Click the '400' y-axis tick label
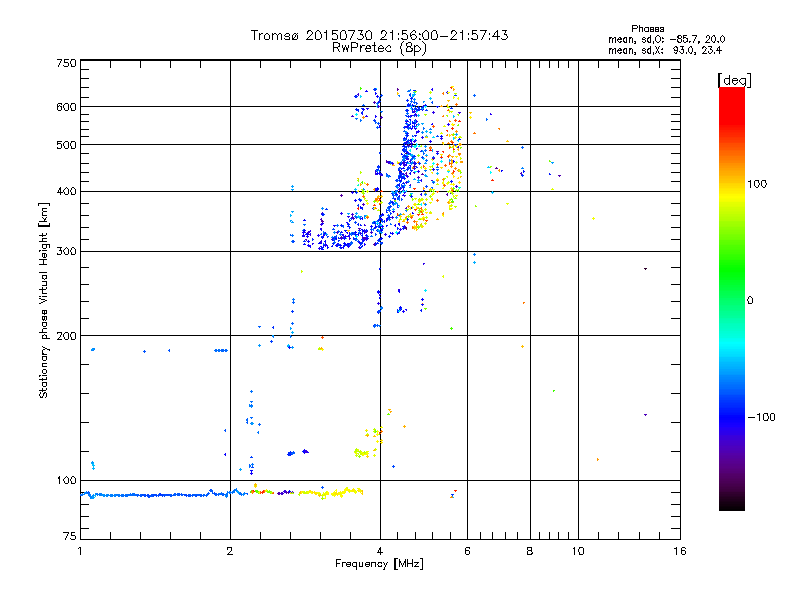Screen dimensions: 800x600 pos(66,191)
